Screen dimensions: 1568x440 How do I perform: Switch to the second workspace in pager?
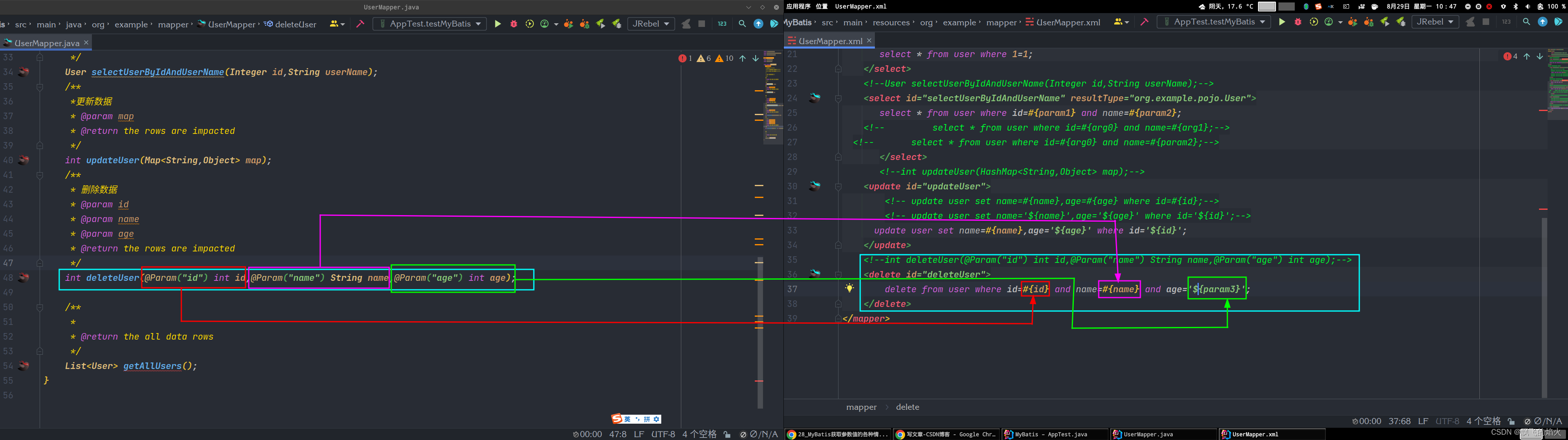coord(1287,7)
